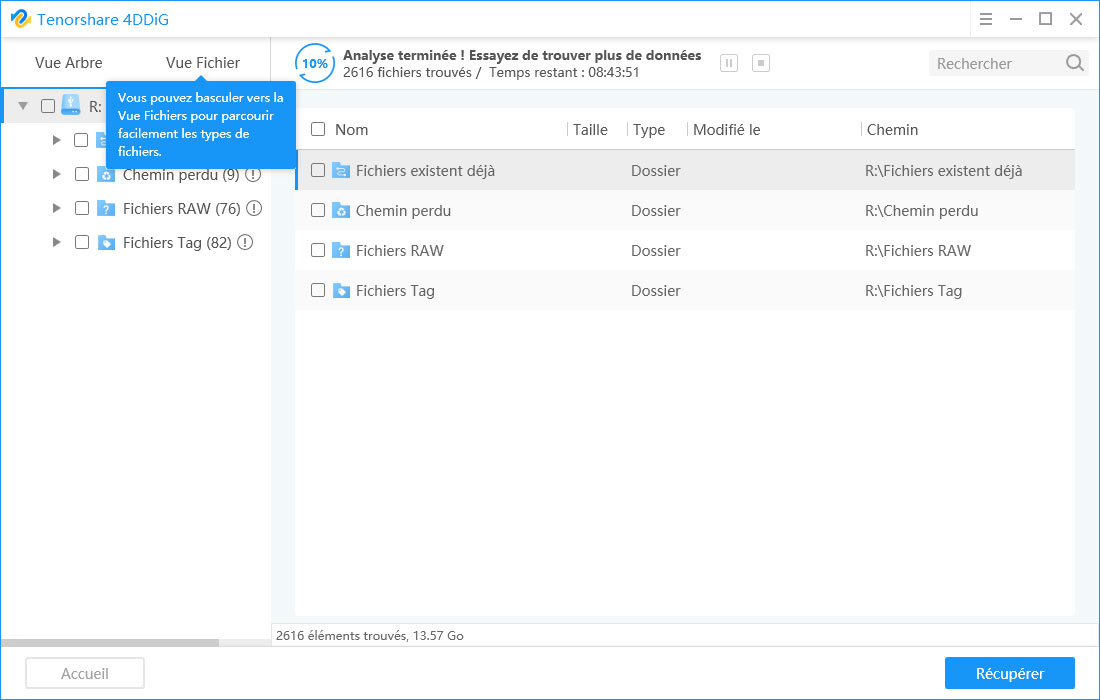The image size is (1100, 700).
Task: Select Fichiers RAW (76) label in tree
Action: [182, 208]
